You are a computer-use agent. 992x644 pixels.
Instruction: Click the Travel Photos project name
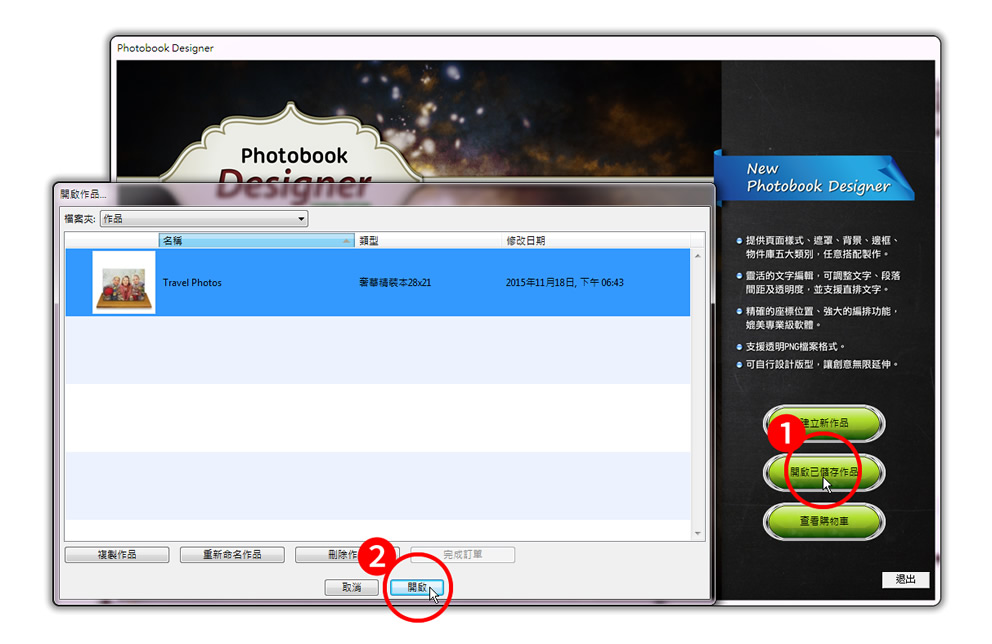[192, 283]
